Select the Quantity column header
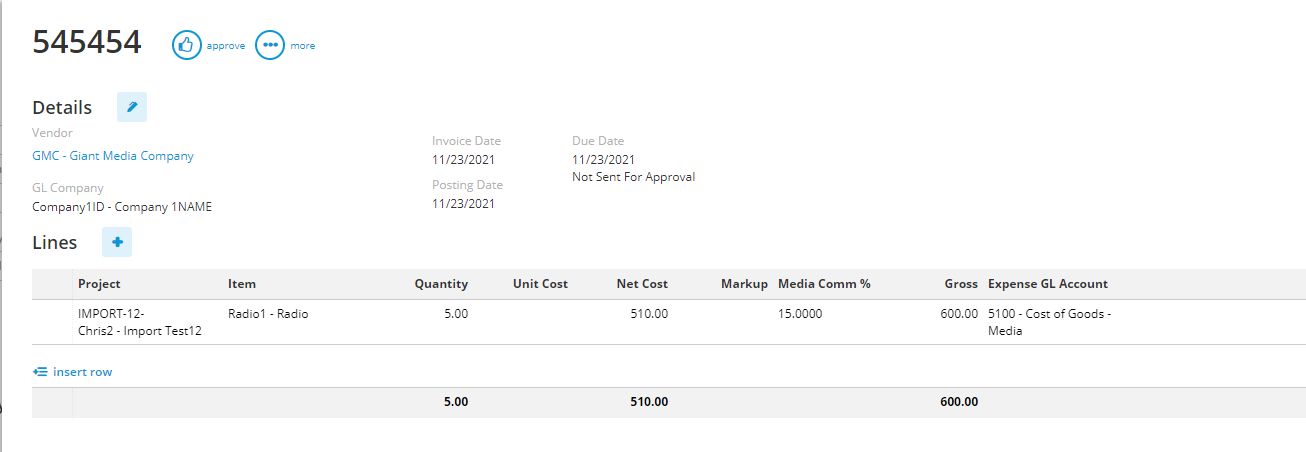Image resolution: width=1306 pixels, height=452 pixels. click(x=441, y=284)
